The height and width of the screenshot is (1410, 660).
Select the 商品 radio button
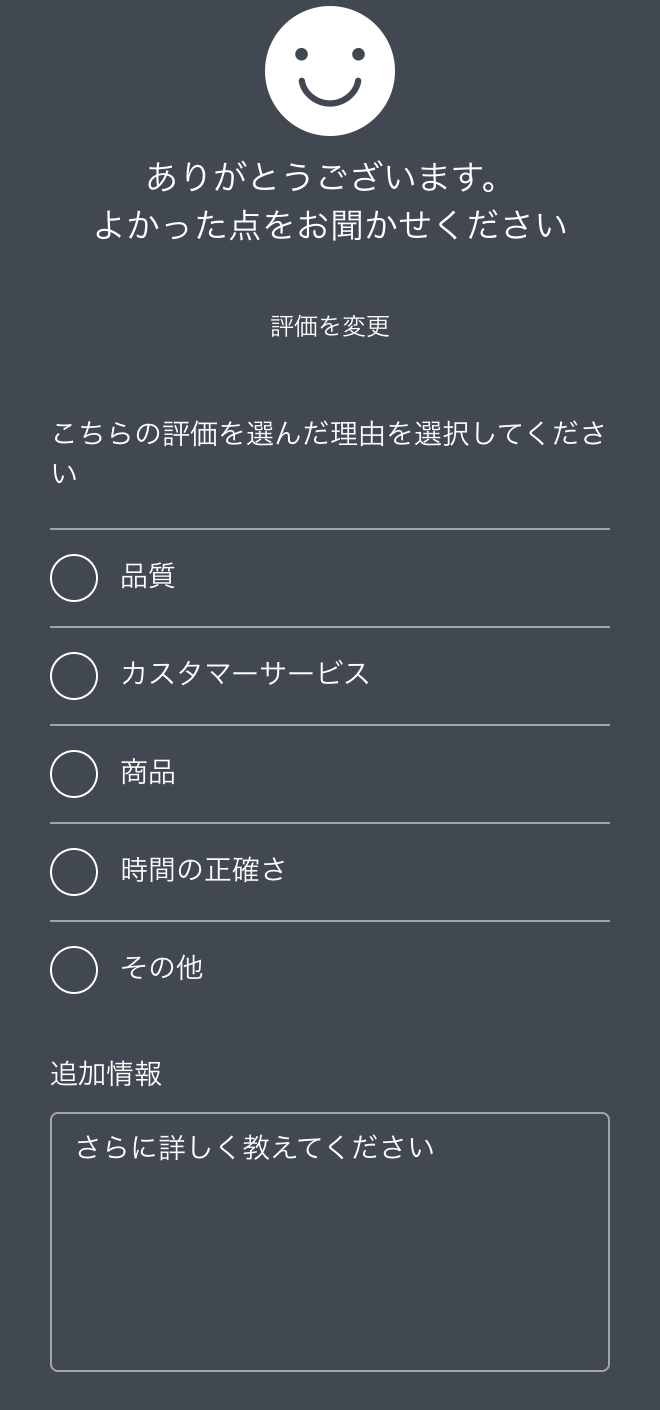pos(73,773)
